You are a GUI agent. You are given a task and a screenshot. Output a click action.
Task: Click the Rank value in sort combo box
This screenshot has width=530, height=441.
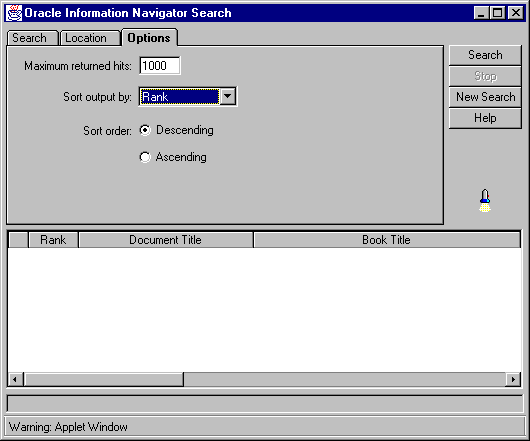(x=179, y=97)
